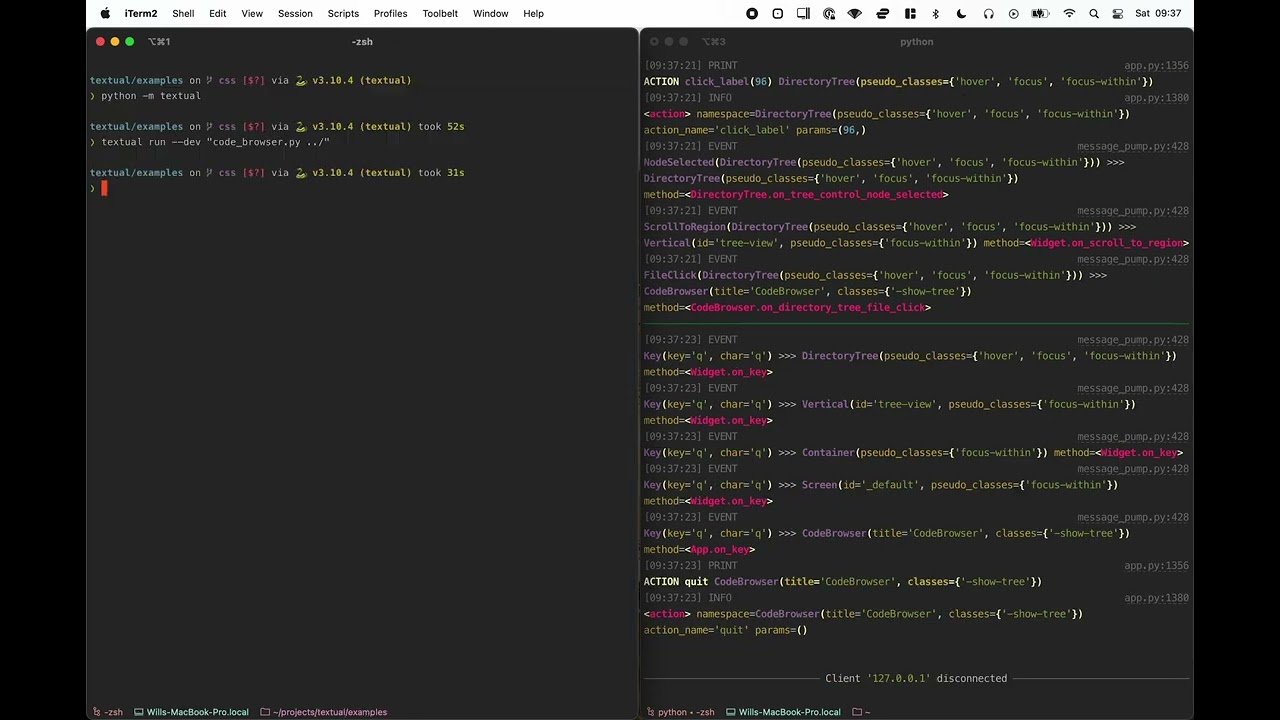1280x720 pixels.
Task: Click the 'App.on_key' method text
Action: (720, 550)
